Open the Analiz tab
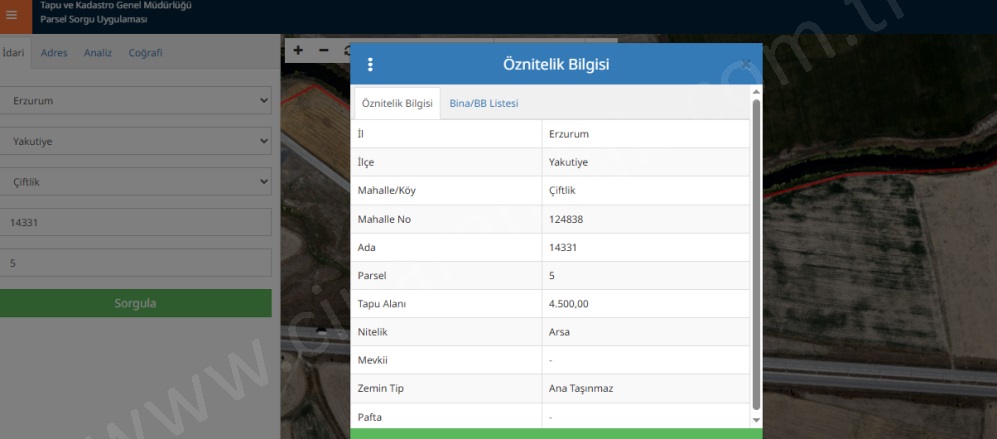Image resolution: width=997 pixels, height=439 pixels. click(97, 53)
